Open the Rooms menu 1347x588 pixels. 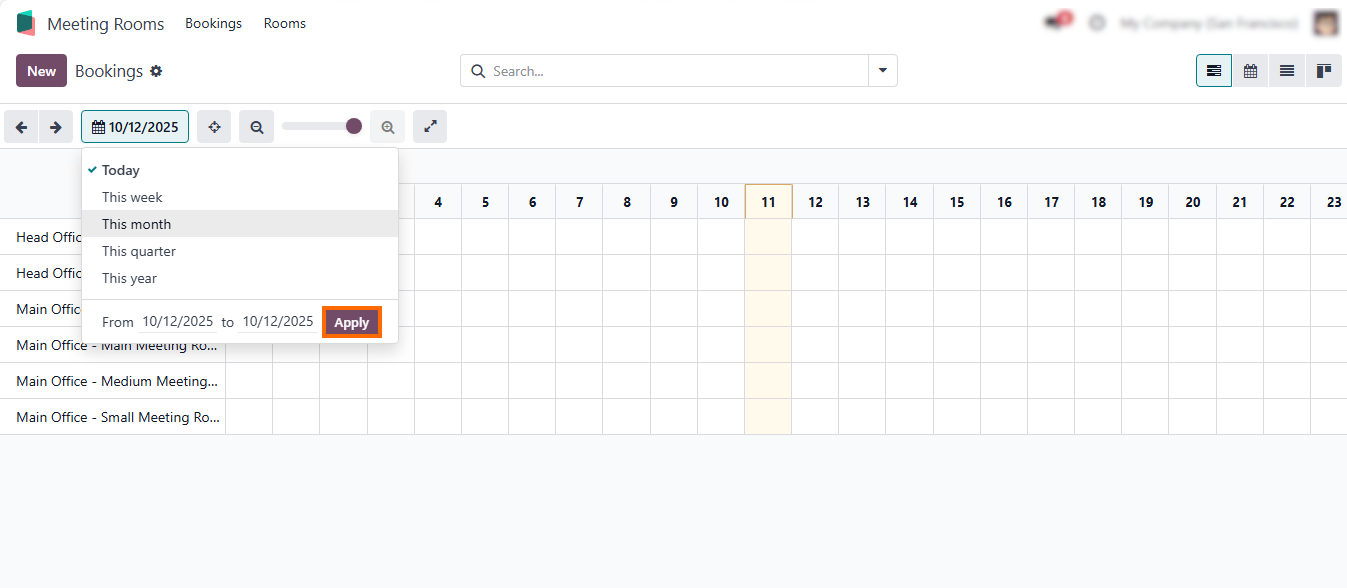(x=285, y=23)
